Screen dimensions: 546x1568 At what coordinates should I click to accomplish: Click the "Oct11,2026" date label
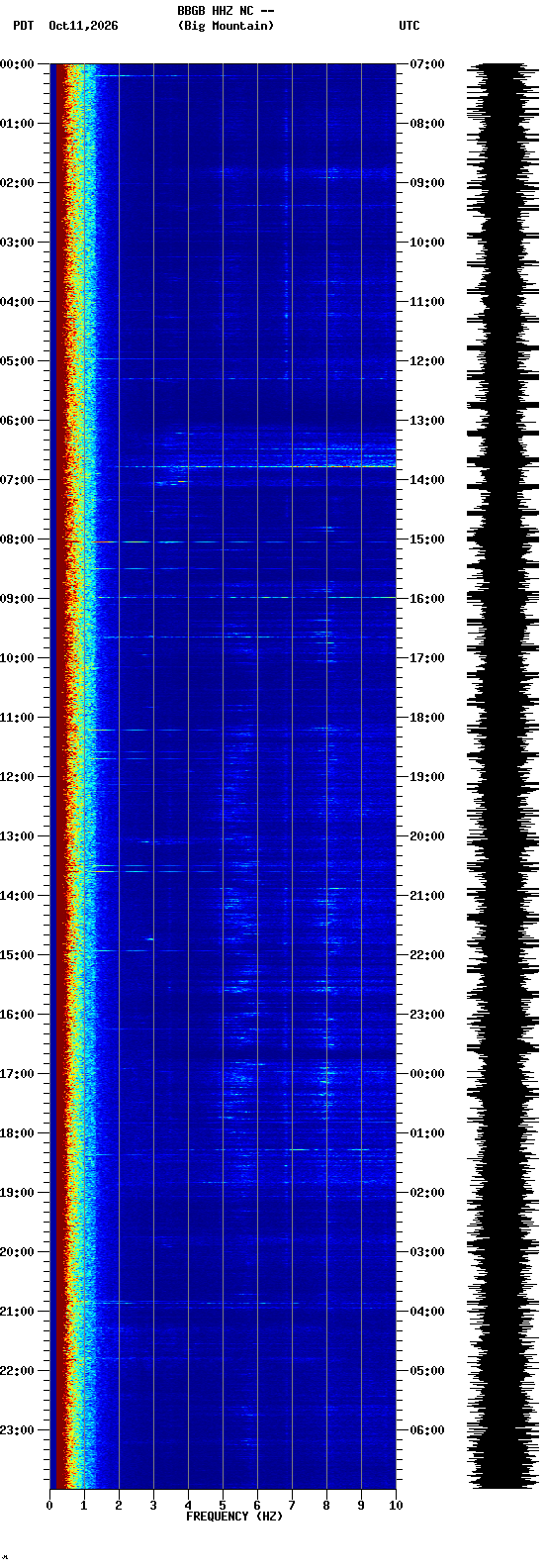pos(83,26)
